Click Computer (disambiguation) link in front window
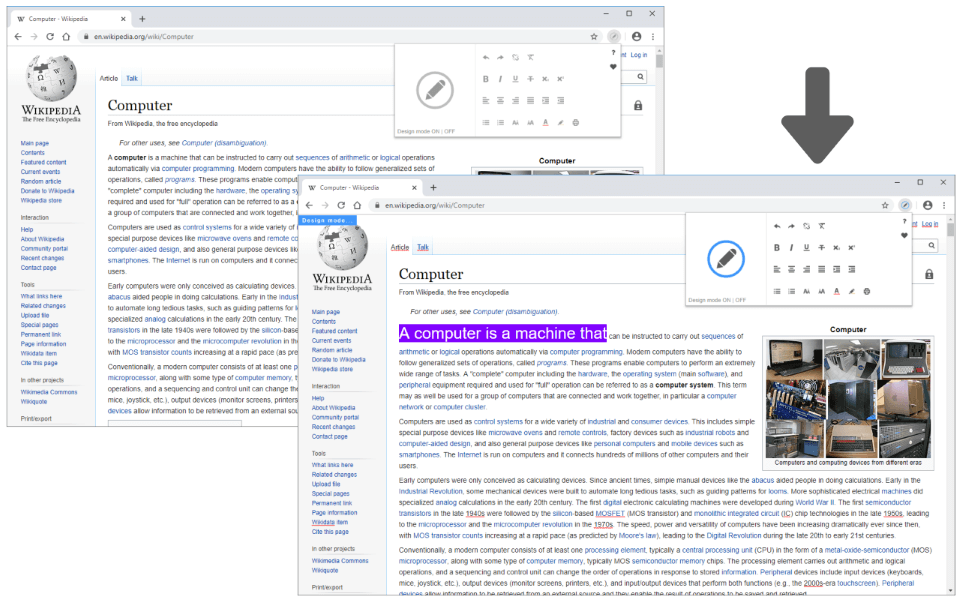 pos(516,312)
